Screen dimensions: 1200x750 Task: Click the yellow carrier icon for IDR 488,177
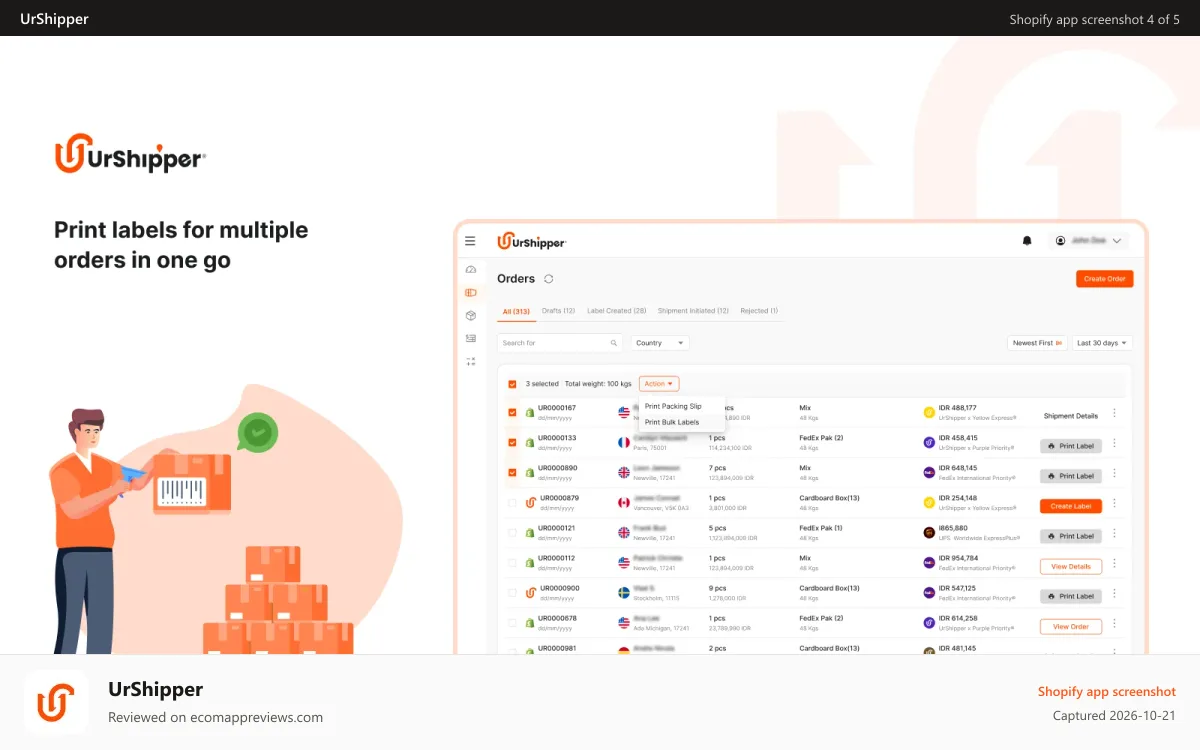929,412
